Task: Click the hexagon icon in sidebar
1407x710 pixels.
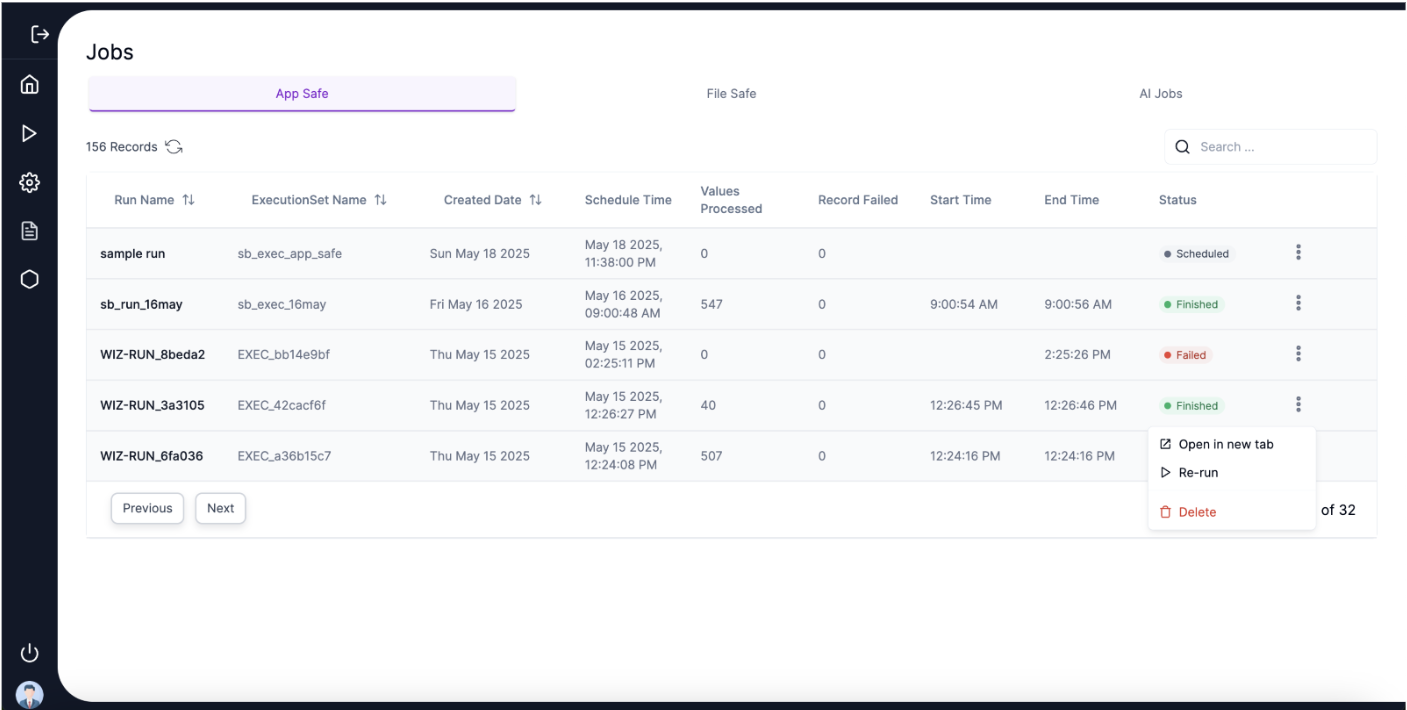Action: pyautogui.click(x=29, y=279)
